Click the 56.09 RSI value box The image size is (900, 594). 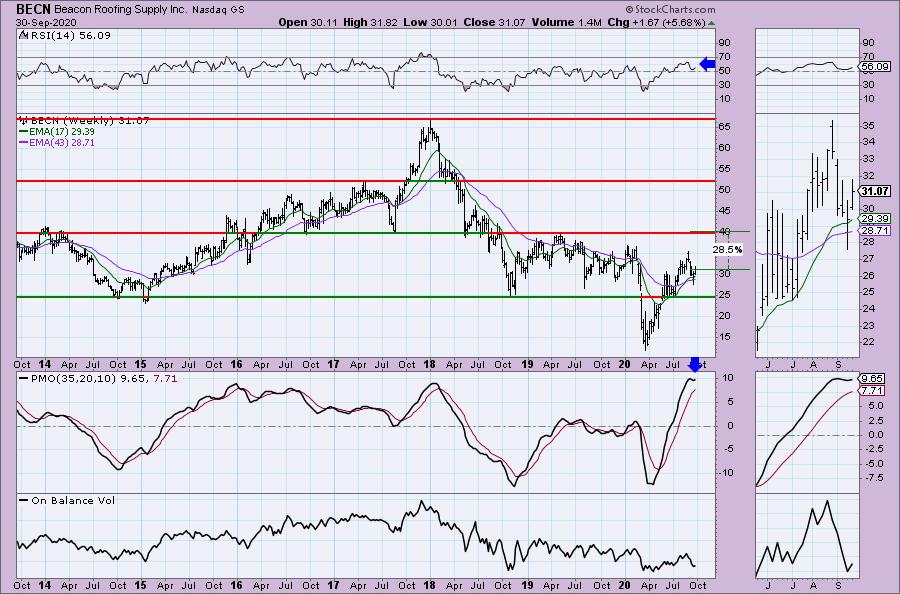[875, 67]
